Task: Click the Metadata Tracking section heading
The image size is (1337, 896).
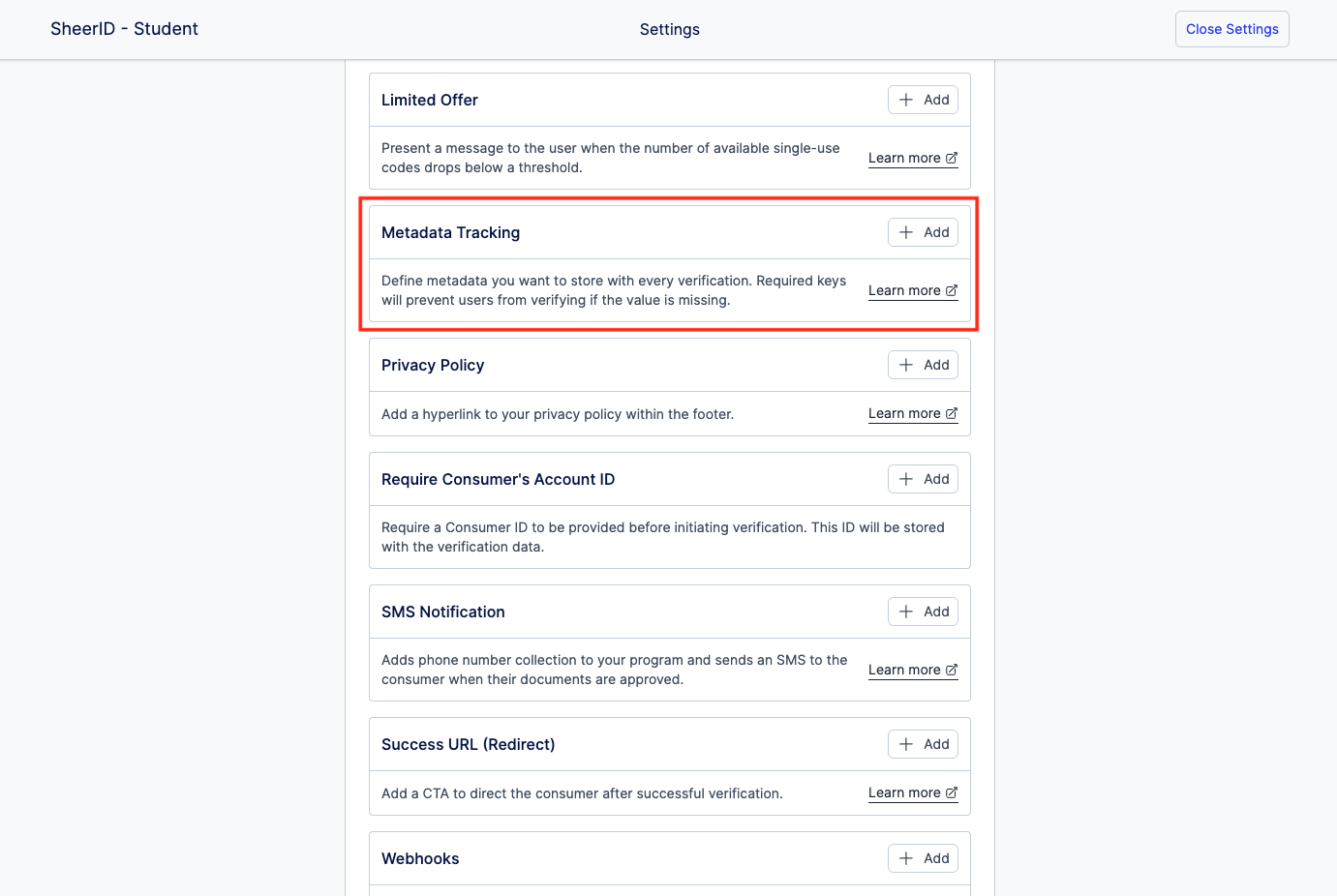Action: click(x=450, y=232)
